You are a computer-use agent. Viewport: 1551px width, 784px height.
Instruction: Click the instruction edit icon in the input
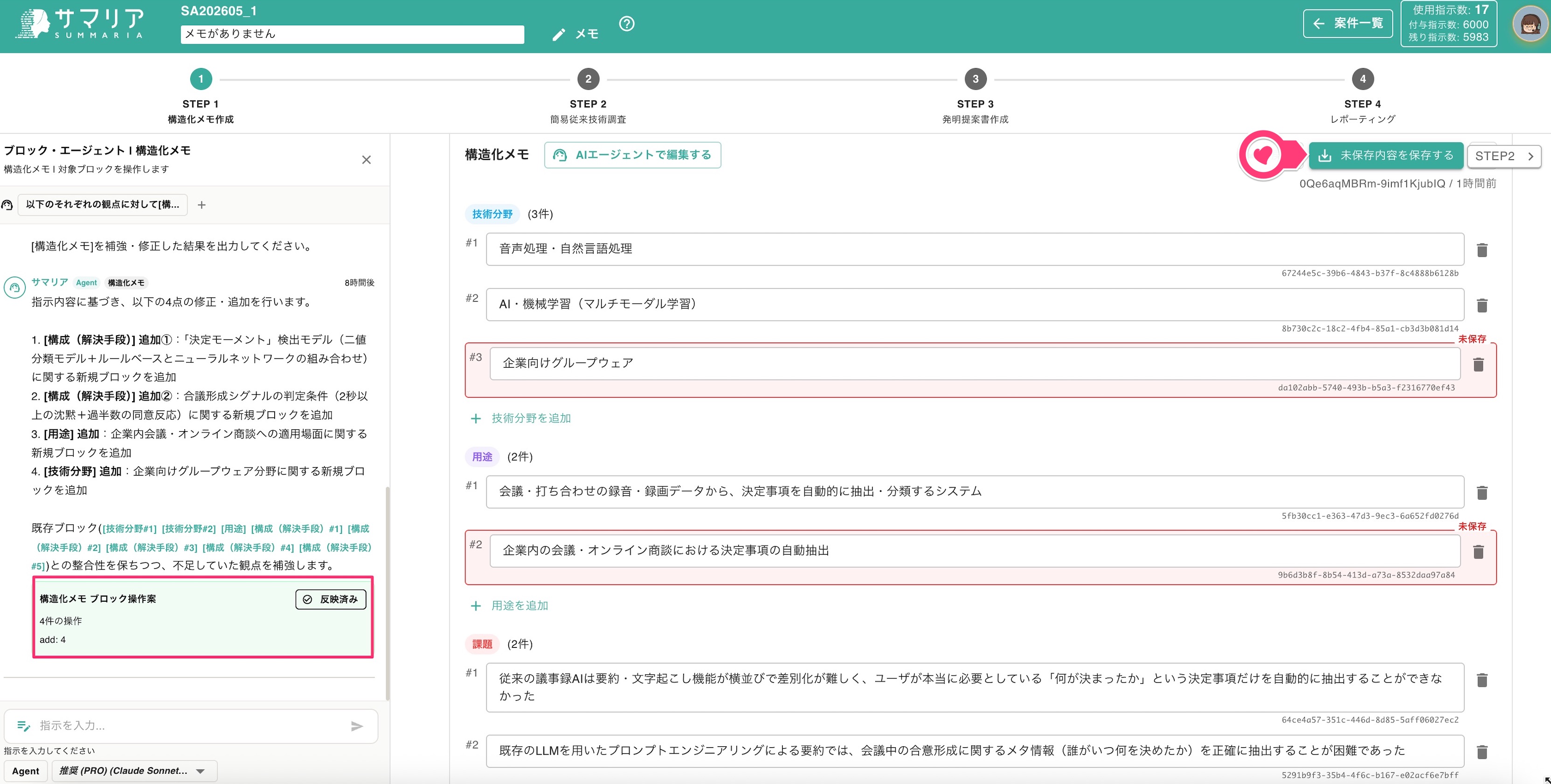(x=23, y=726)
